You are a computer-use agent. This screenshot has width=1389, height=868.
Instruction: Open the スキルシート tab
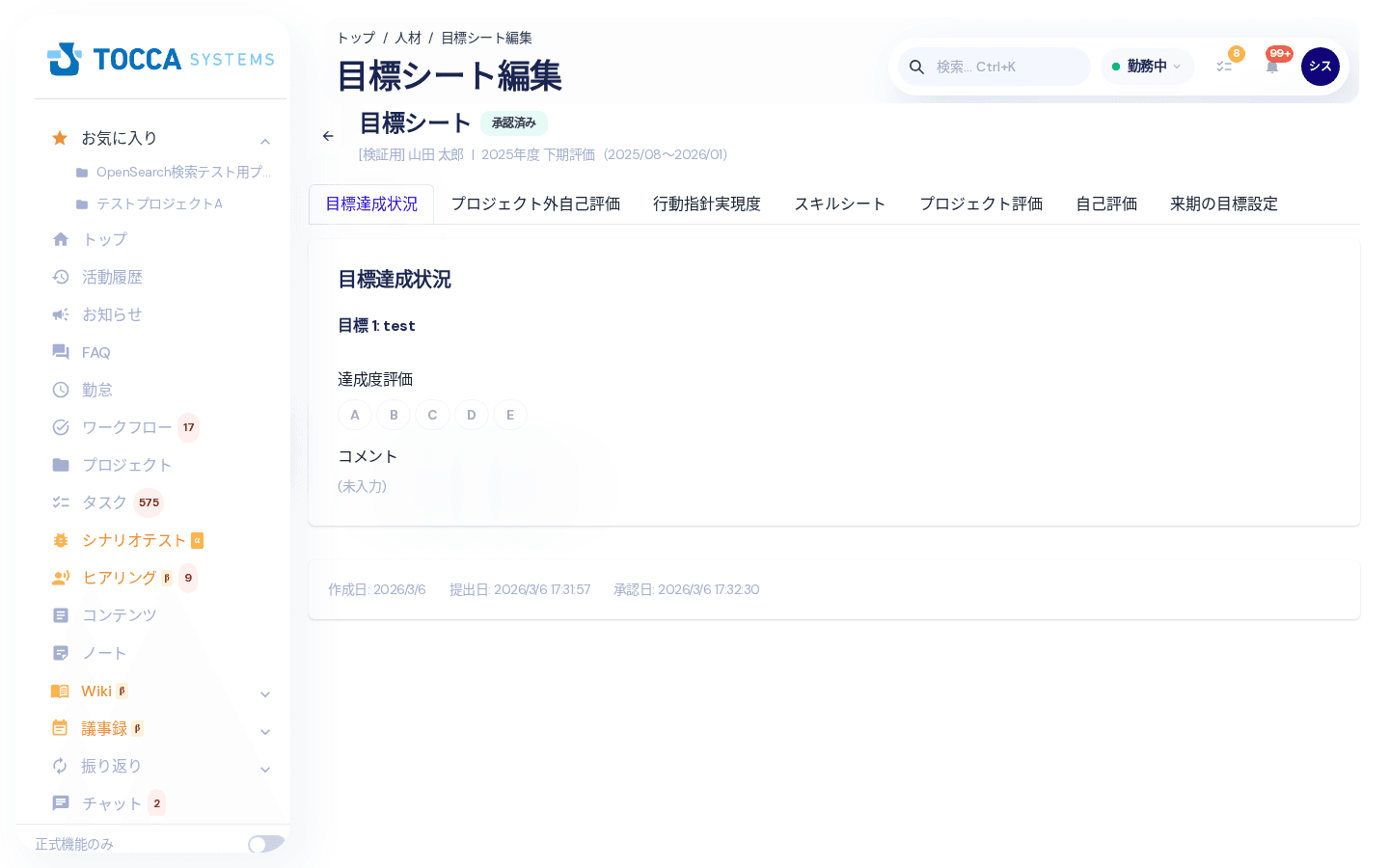840,203
